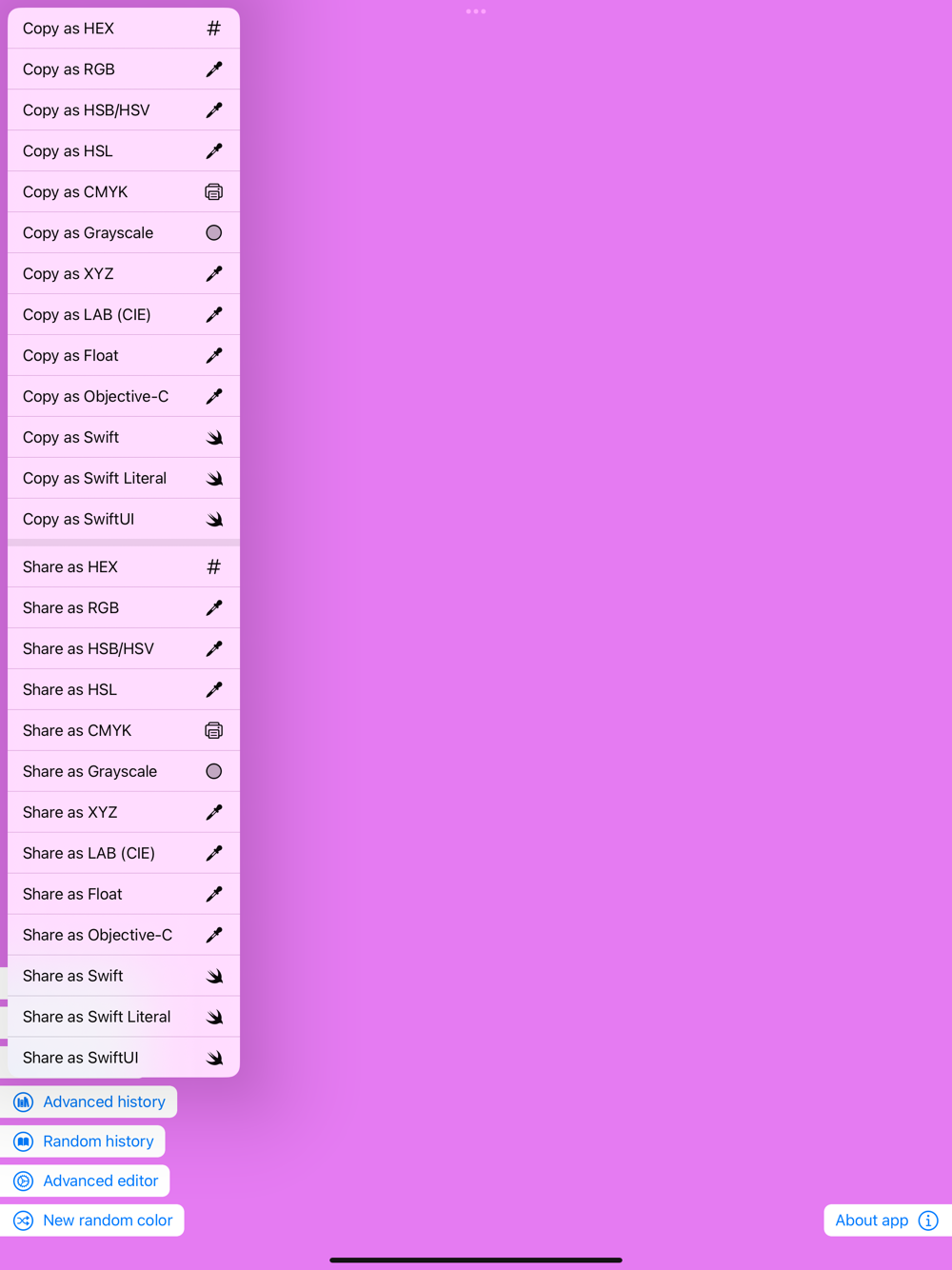
Task: Select Share as CMYK from the menu
Action: tap(124, 731)
